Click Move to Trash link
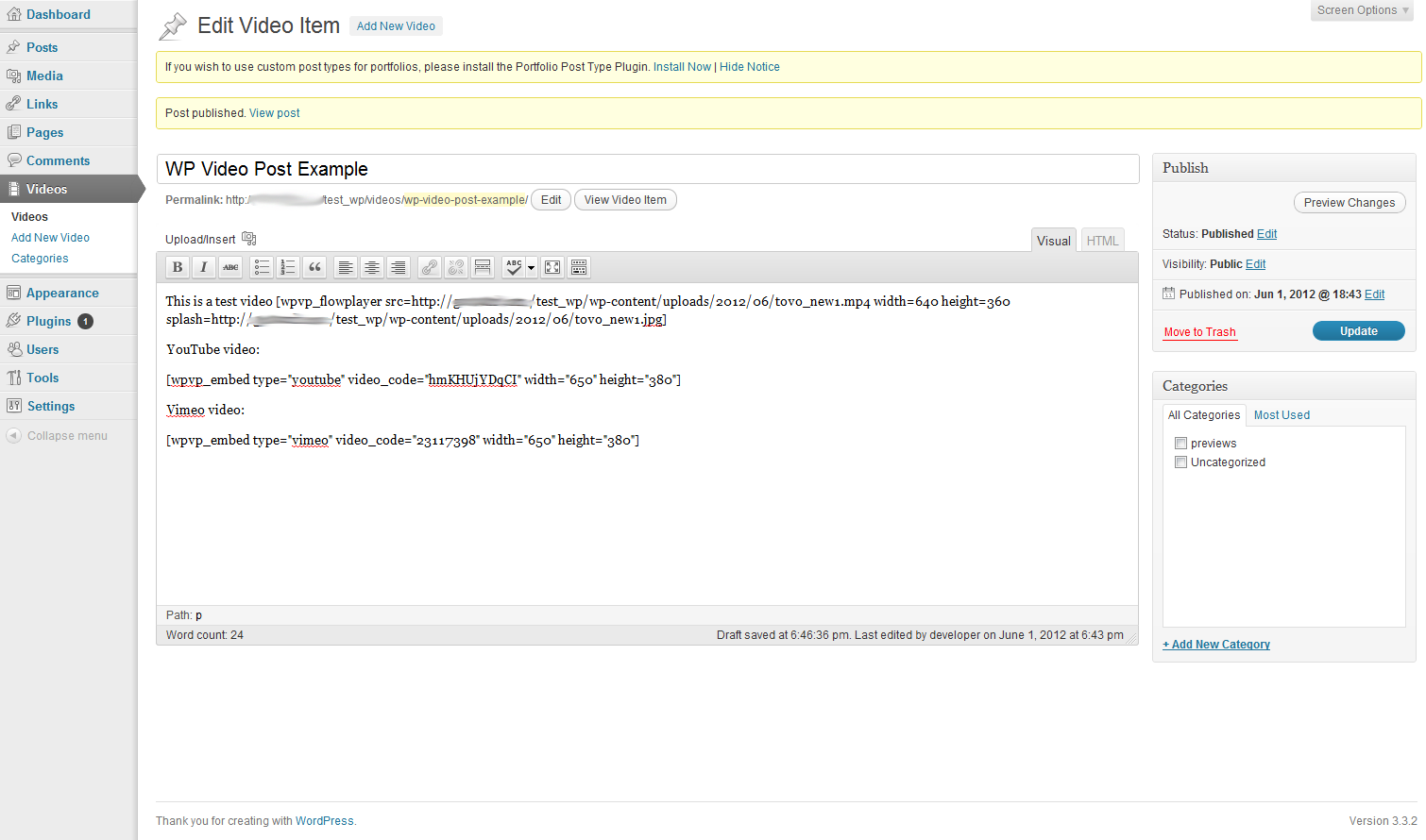1426x840 pixels. pyautogui.click(x=1199, y=332)
